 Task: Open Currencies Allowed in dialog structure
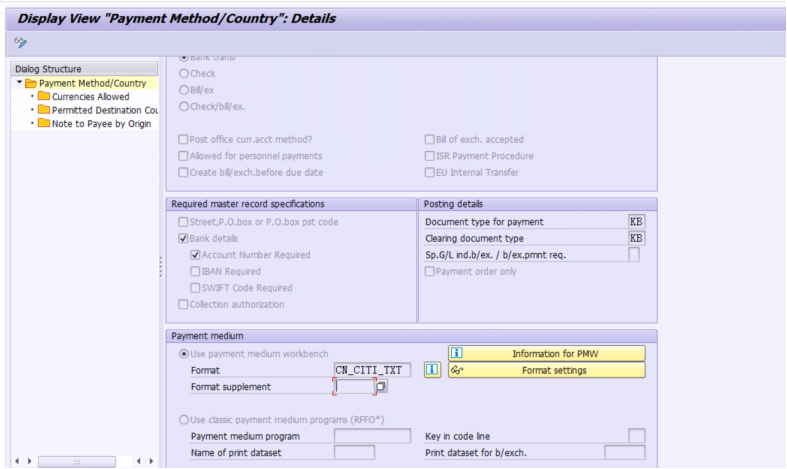click(x=90, y=96)
